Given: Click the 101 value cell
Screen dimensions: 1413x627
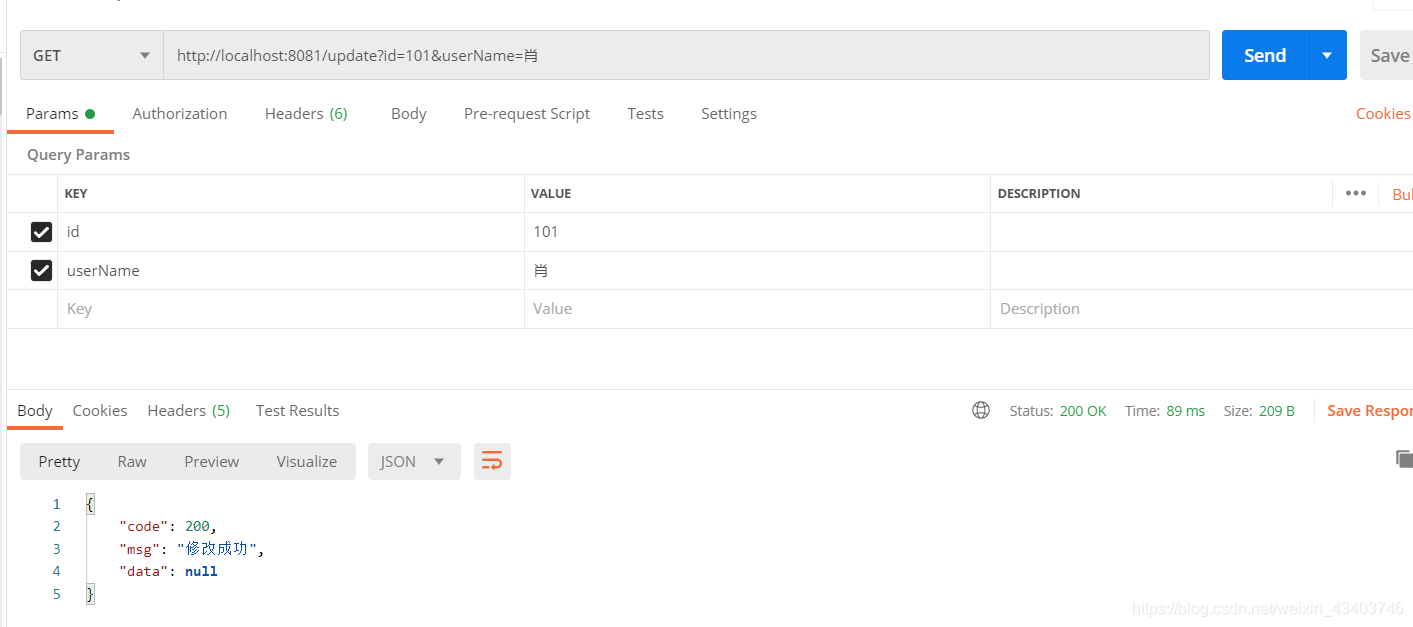Looking at the screenshot, I should pyautogui.click(x=757, y=232).
